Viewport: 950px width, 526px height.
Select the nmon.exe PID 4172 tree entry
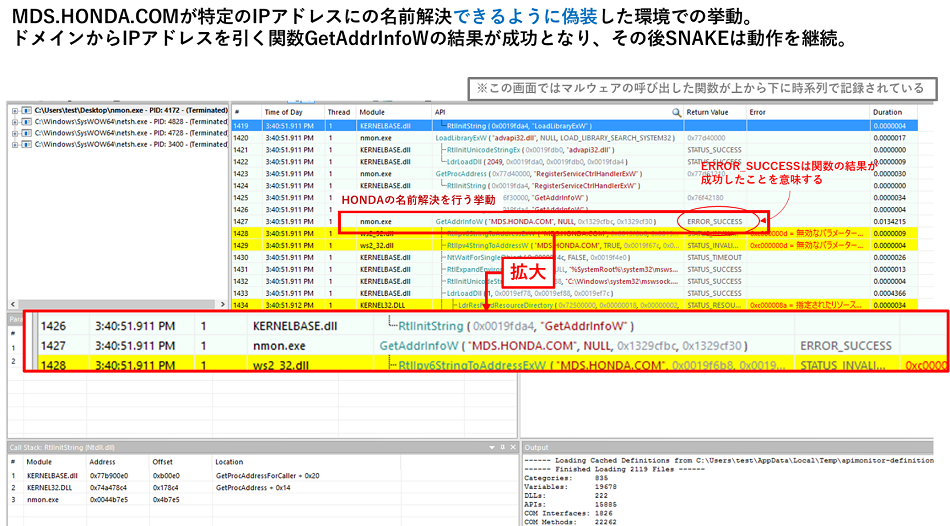point(131,110)
